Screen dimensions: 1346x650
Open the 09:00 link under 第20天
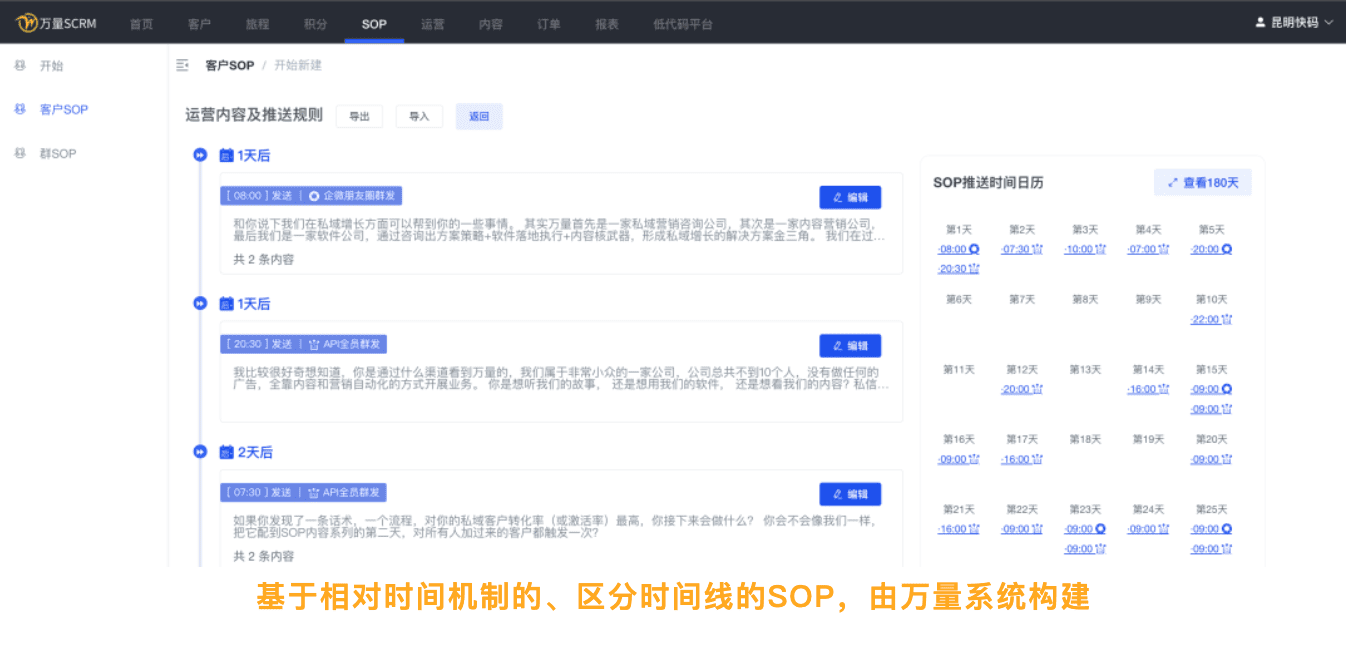1211,459
